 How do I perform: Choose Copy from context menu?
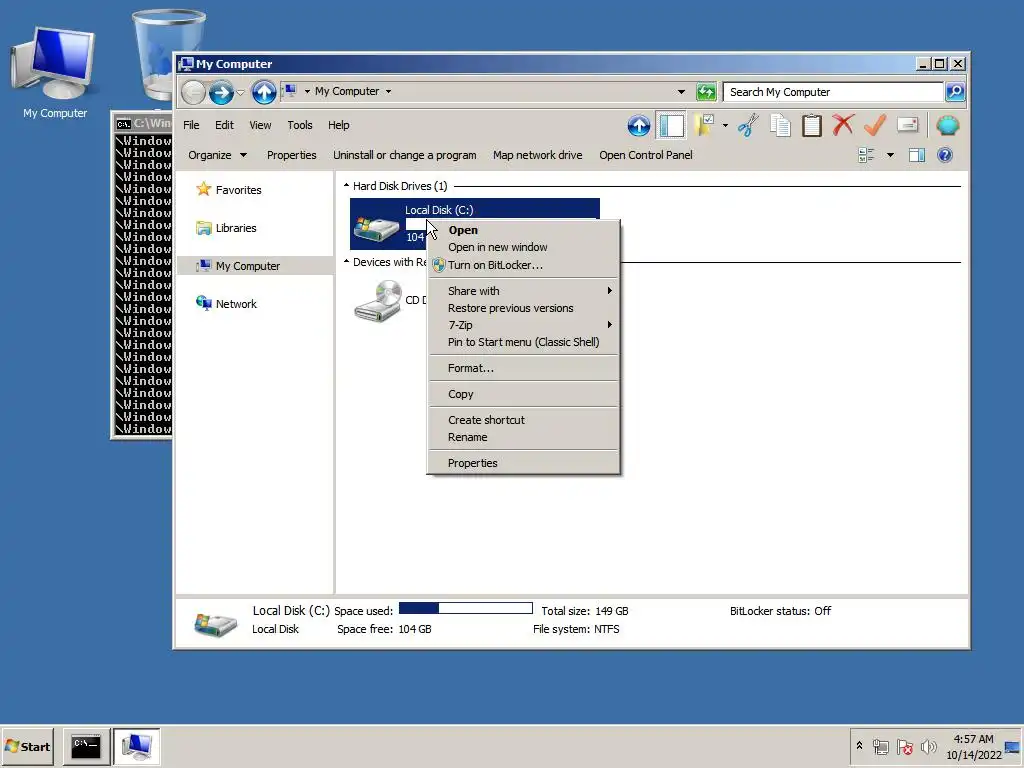pos(522,394)
